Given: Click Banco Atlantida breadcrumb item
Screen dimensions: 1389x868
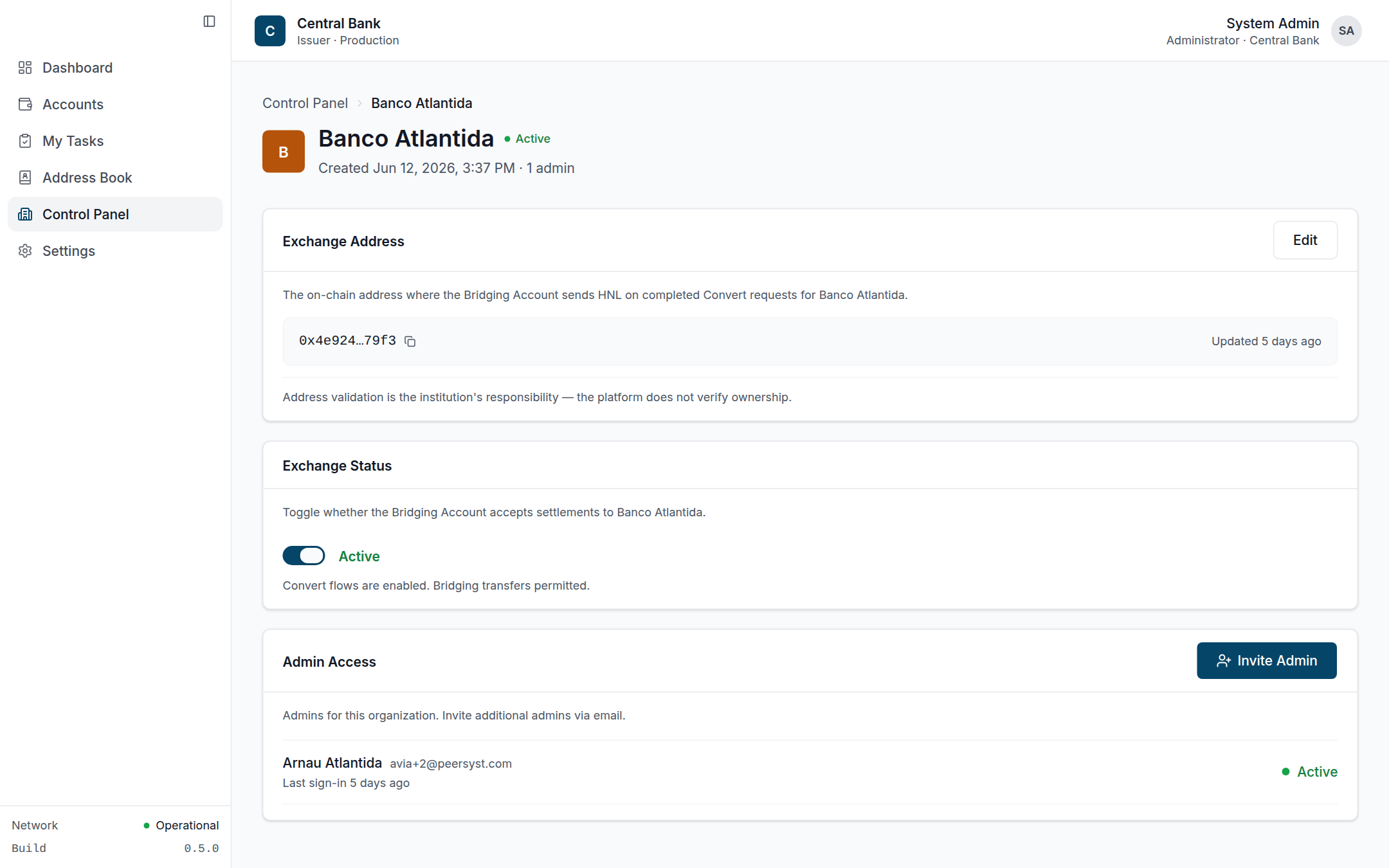Looking at the screenshot, I should (422, 103).
